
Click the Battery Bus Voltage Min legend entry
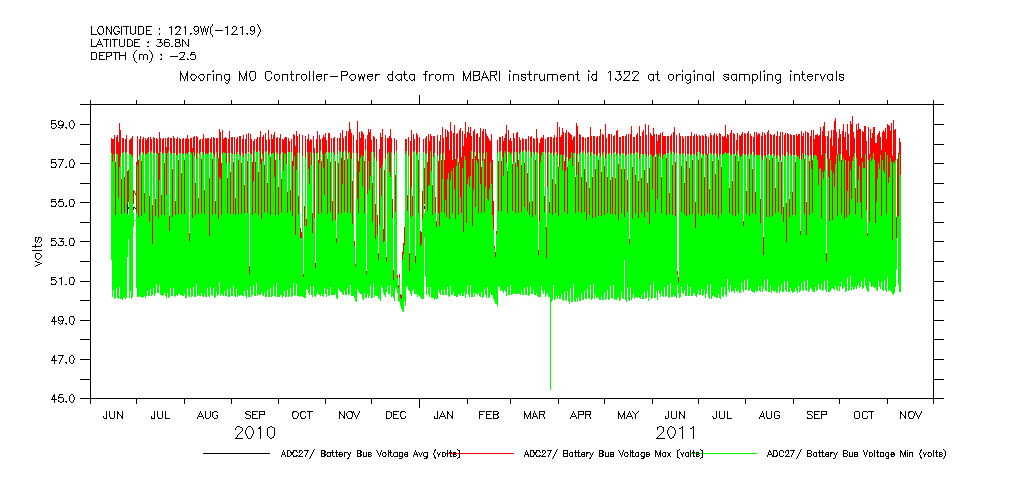pyautogui.click(x=855, y=454)
